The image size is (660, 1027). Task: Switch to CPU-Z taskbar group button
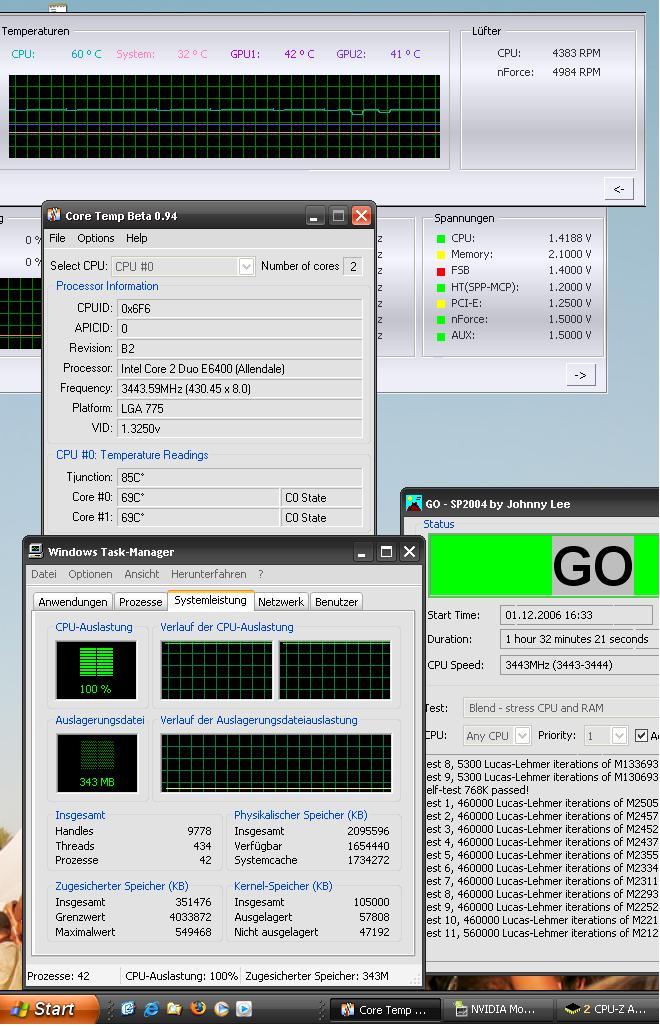(x=608, y=1010)
